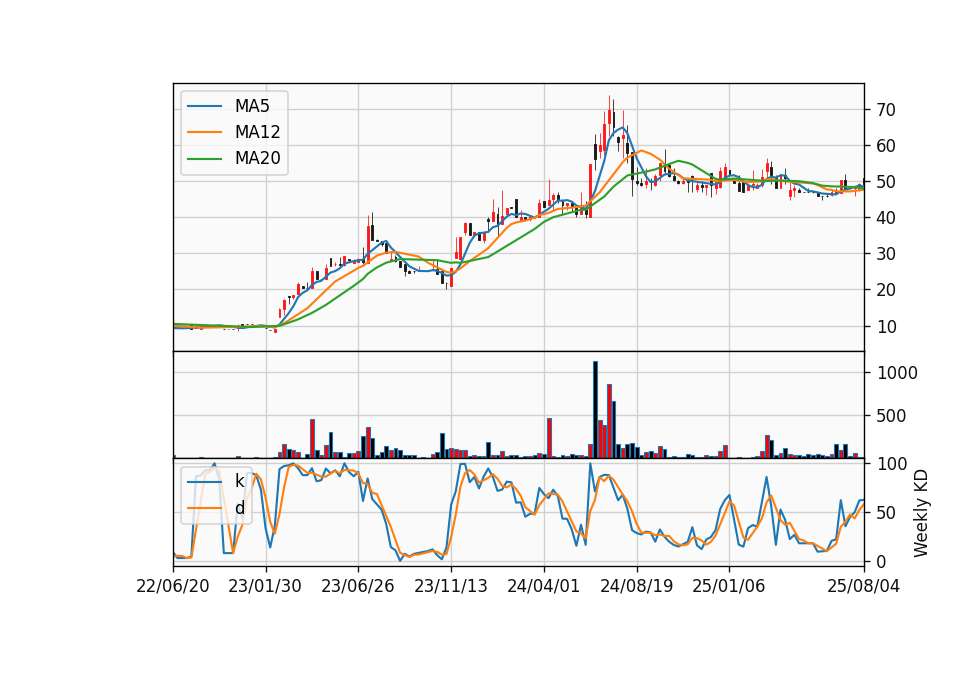The width and height of the screenshot is (960, 690).
Task: Click the MA12 legend label
Action: 257,132
